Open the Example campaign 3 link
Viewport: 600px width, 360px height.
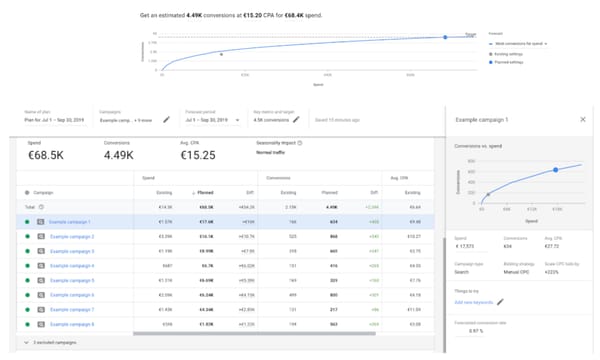[x=72, y=251]
